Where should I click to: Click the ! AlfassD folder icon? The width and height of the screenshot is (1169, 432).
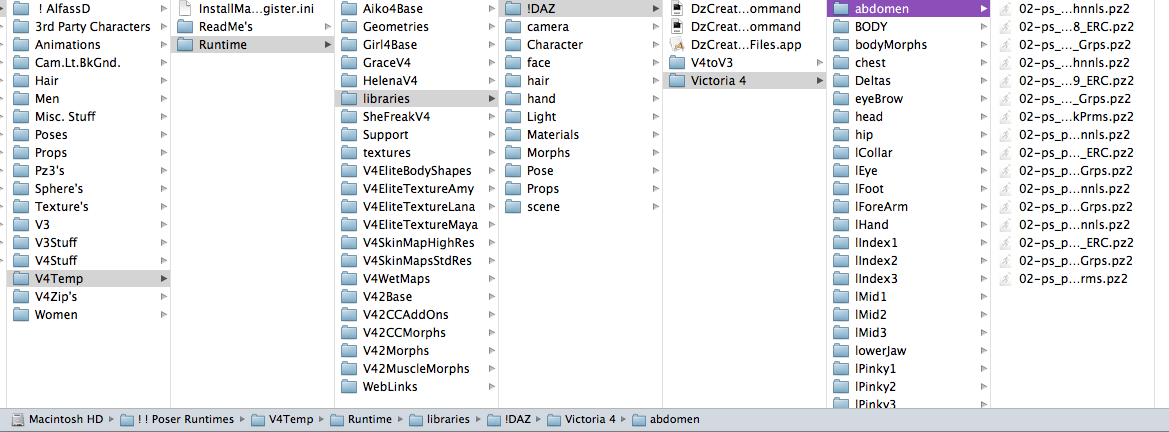pos(22,9)
